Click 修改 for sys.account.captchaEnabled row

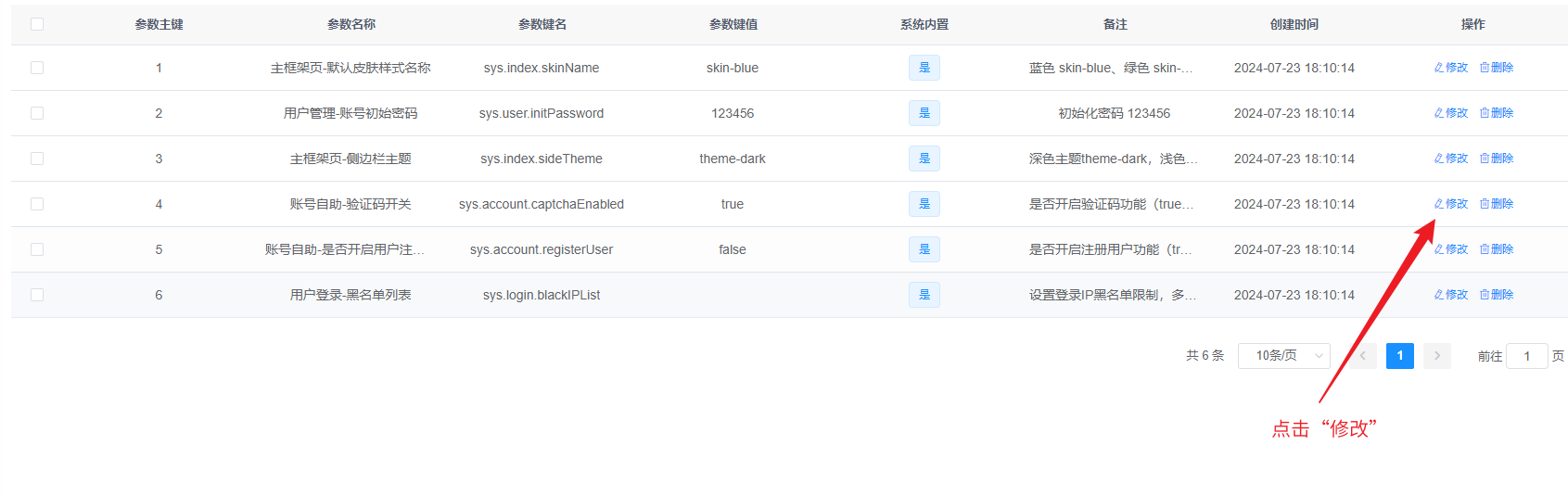pyautogui.click(x=1451, y=204)
